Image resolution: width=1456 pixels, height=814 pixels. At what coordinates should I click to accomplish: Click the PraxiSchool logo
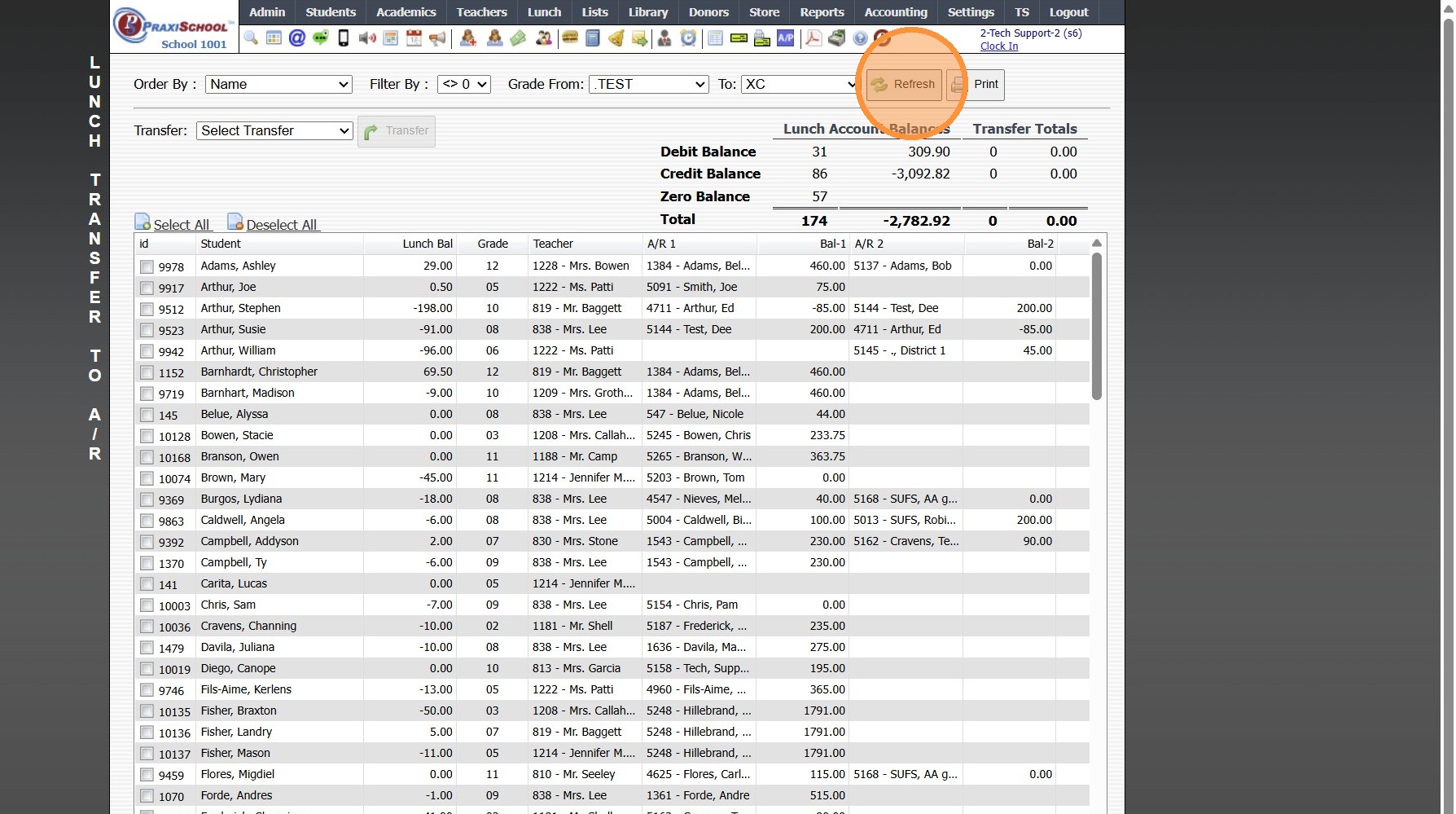pos(173,28)
